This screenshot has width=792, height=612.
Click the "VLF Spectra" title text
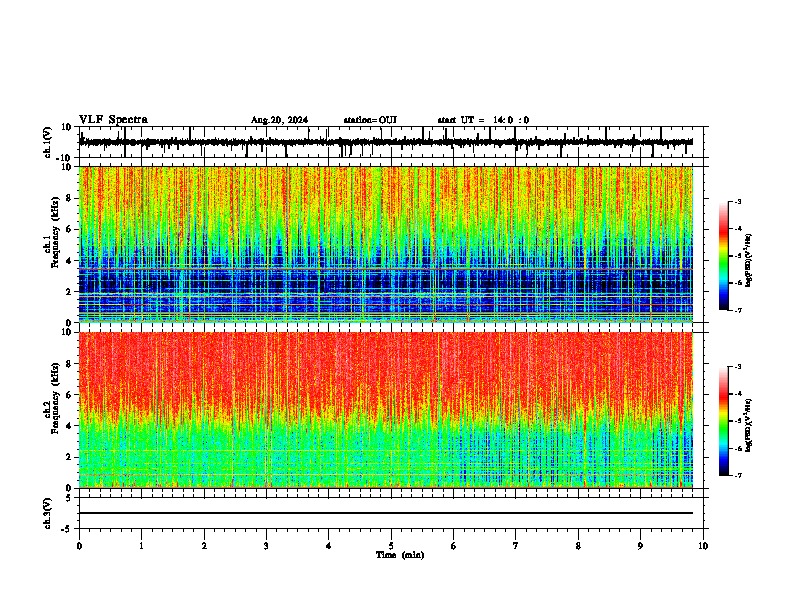pyautogui.click(x=113, y=120)
